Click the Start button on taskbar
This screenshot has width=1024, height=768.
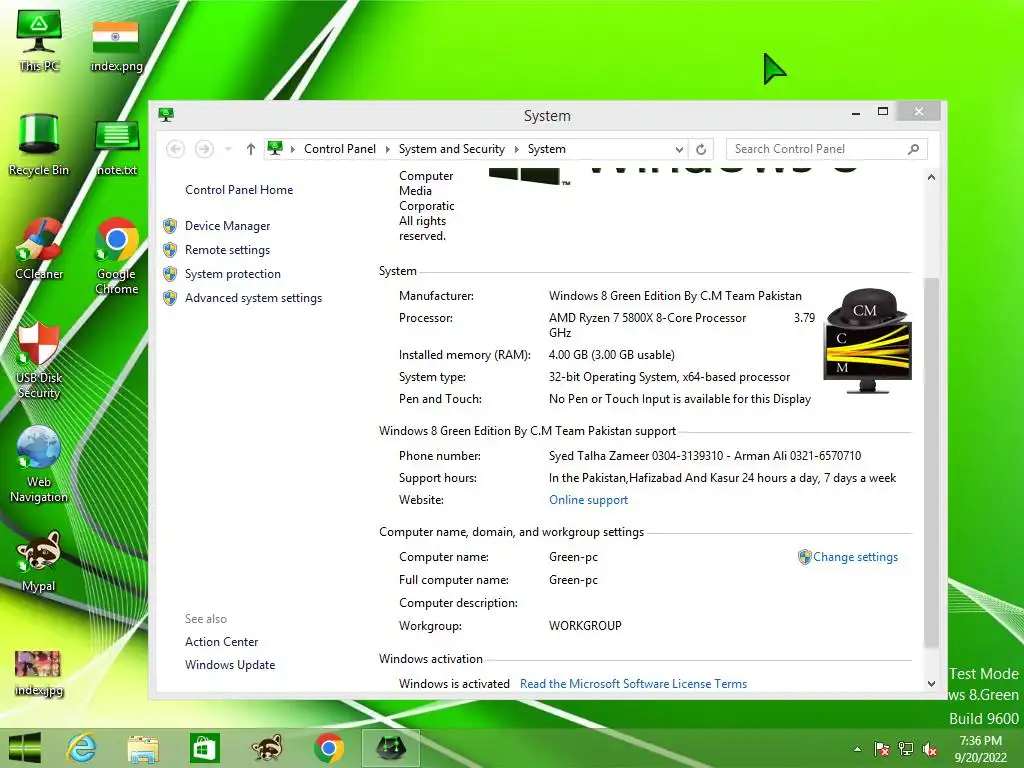(x=24, y=748)
